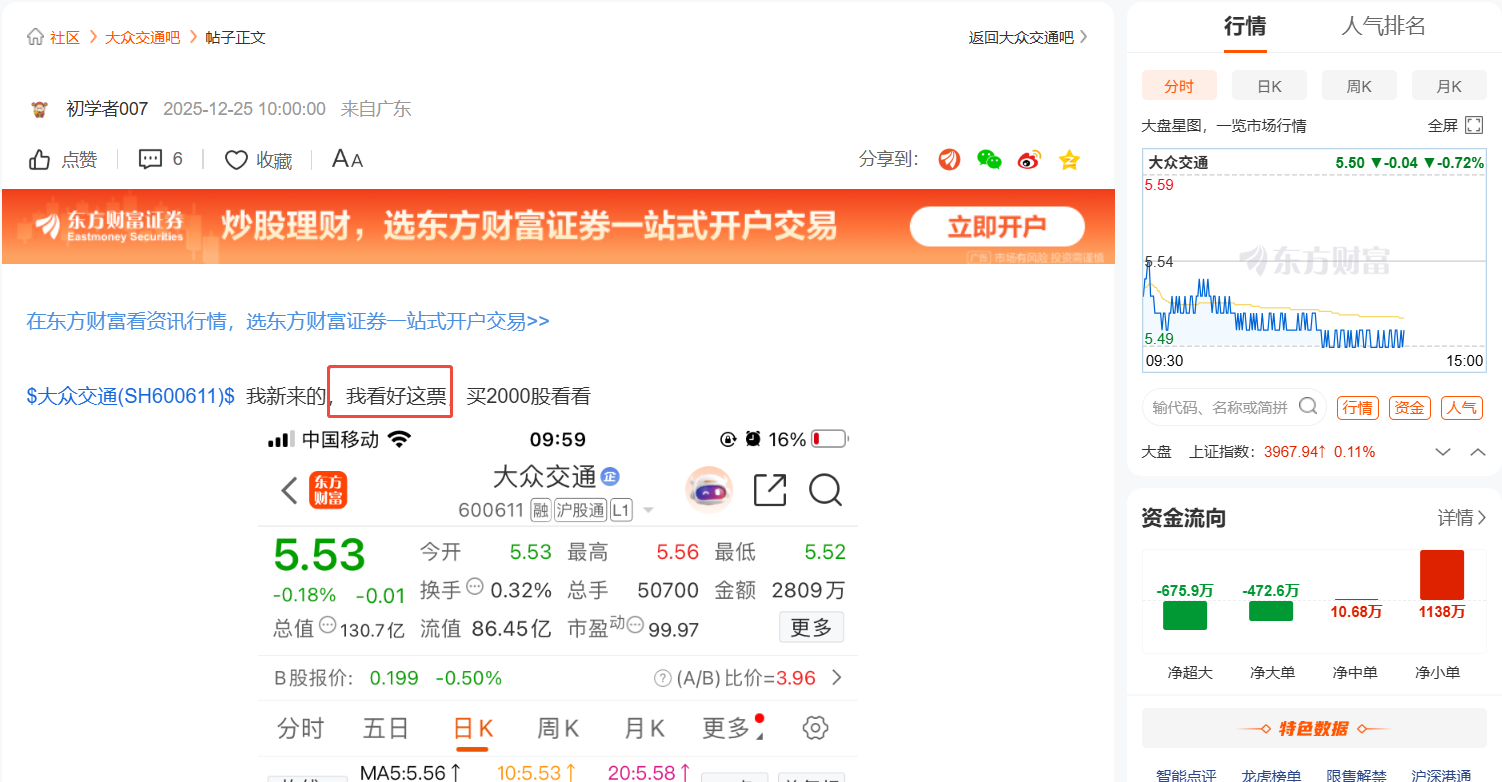Click the 点赞 thumbs-up icon
Viewport: 1502px width, 782px height.
39,160
